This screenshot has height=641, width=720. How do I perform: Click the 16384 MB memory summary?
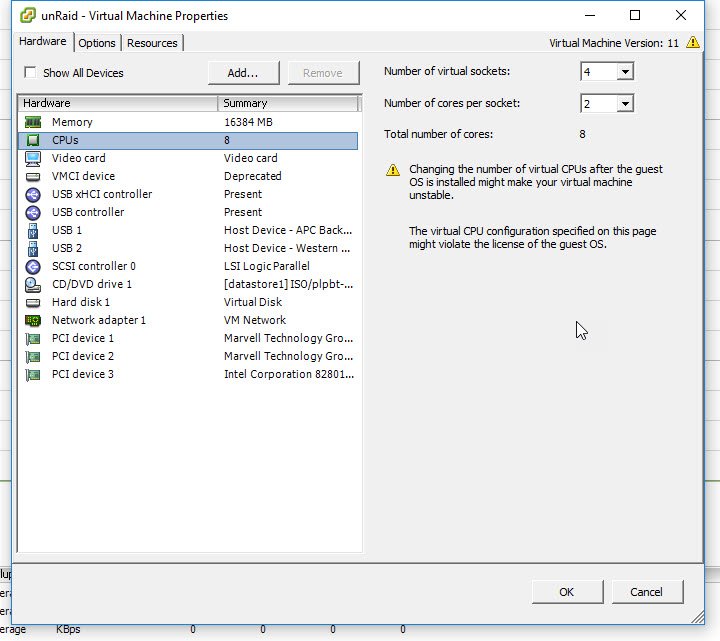tap(248, 122)
